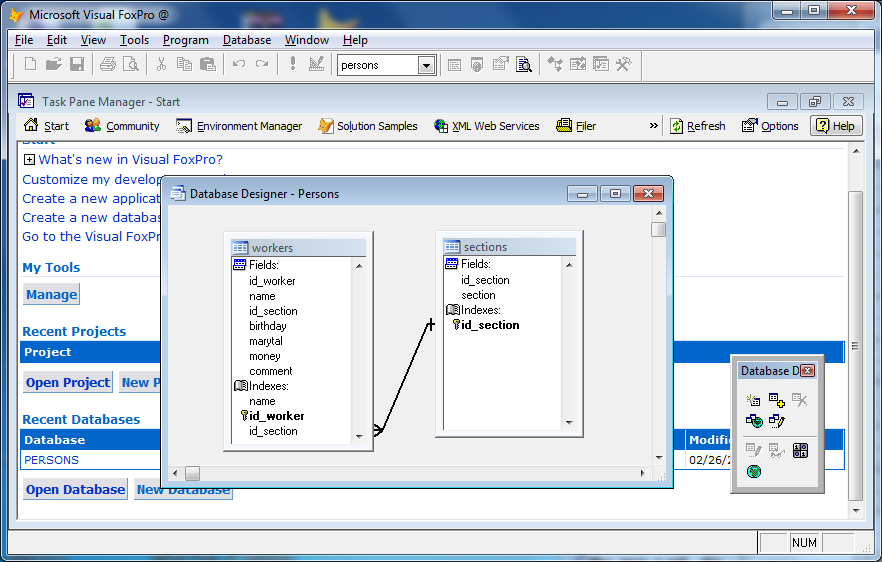Click the Open Database button

tap(75, 489)
